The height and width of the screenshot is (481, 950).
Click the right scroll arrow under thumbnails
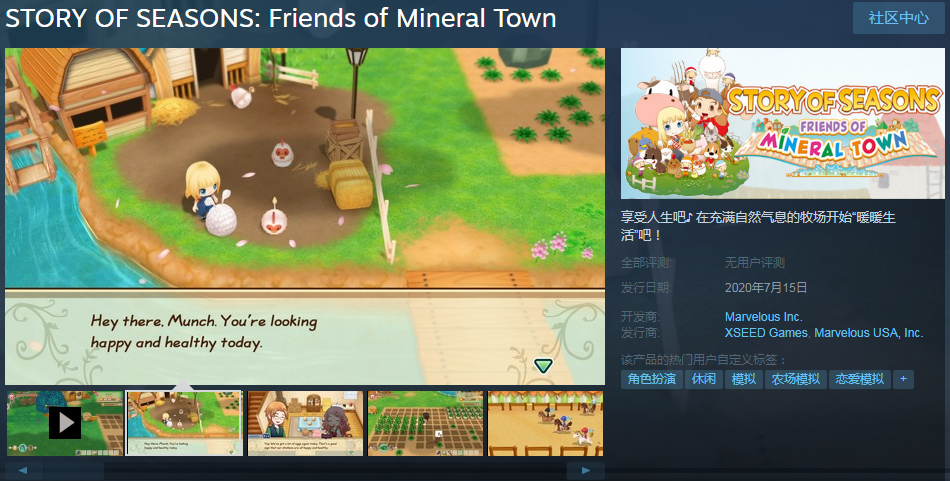585,471
